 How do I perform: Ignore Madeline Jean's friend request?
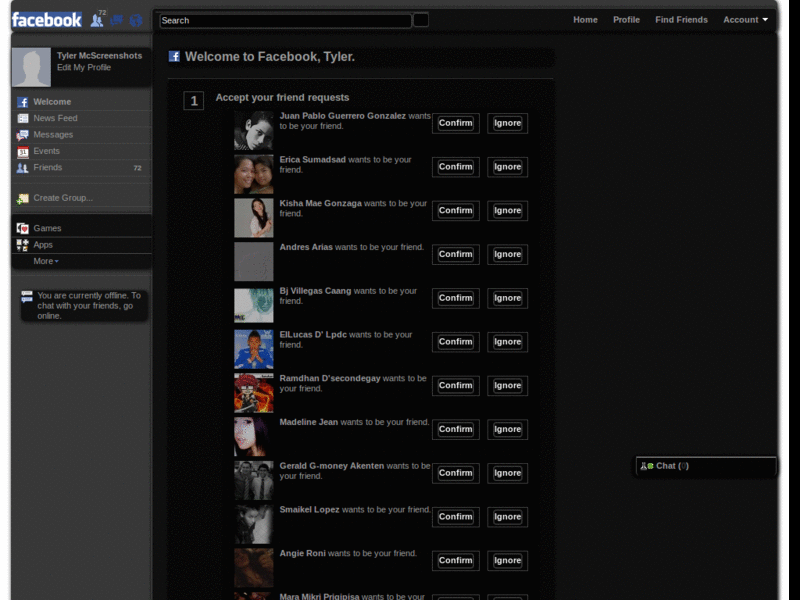pyautogui.click(x=507, y=429)
